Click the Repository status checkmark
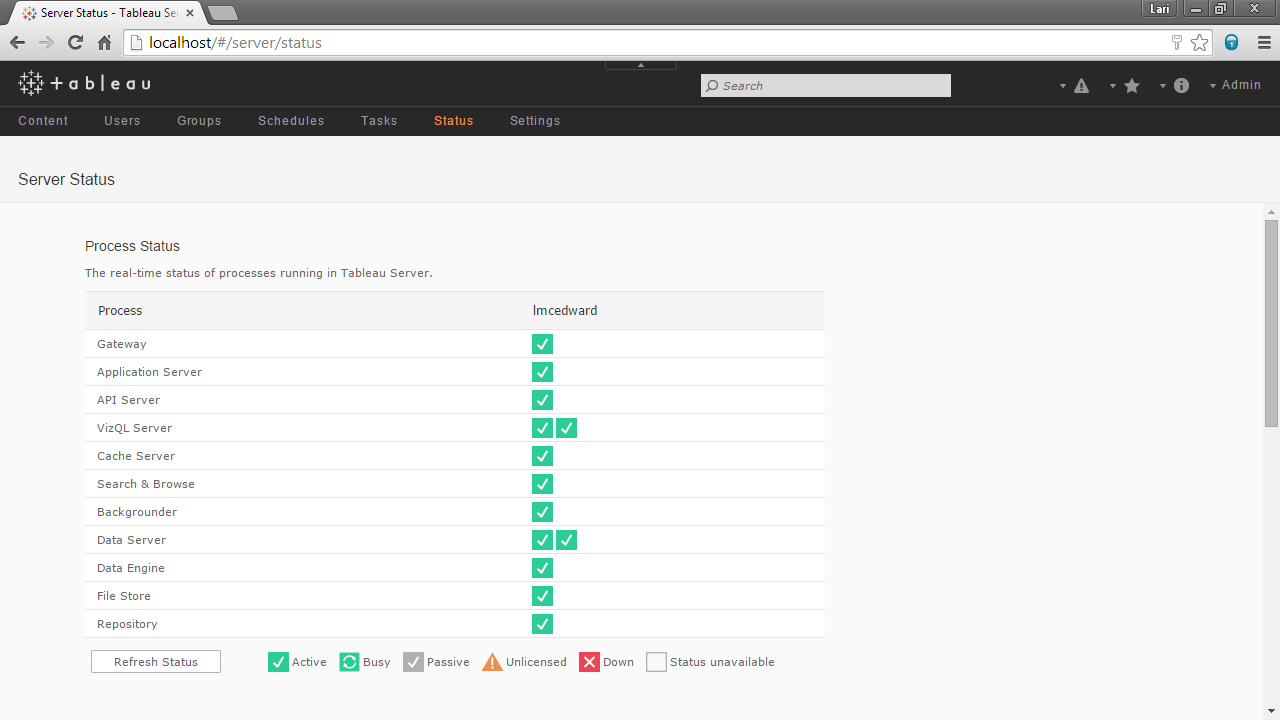The height and width of the screenshot is (720, 1280). tap(542, 624)
